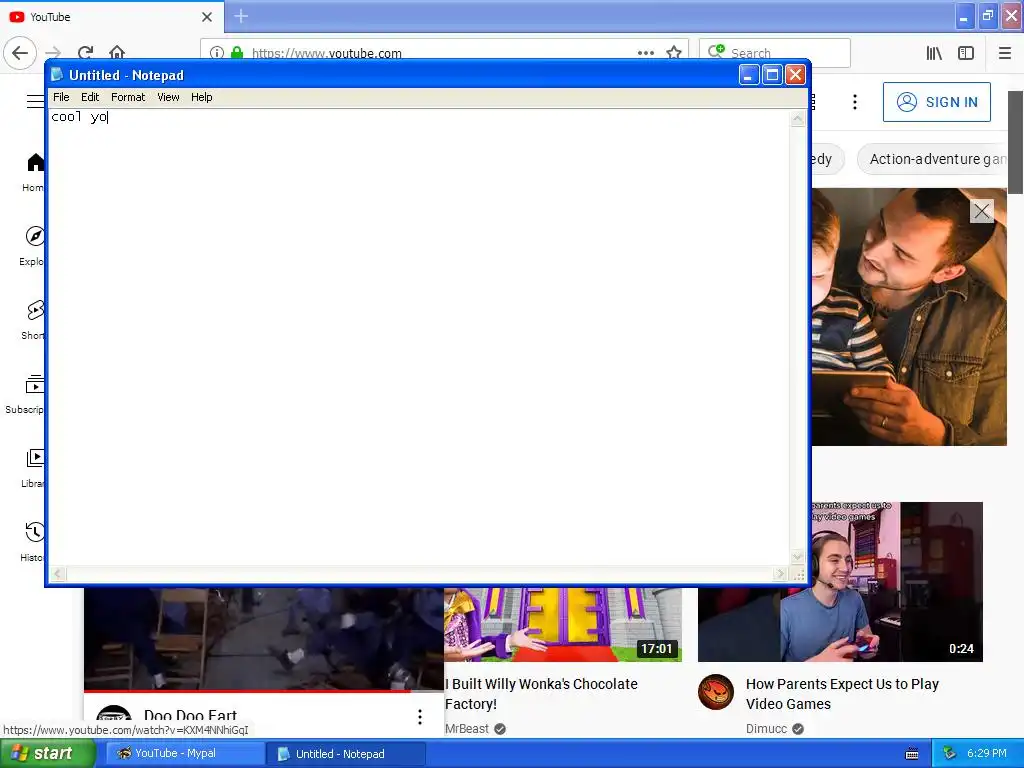Viewport: 1024px width, 768px height.
Task: Click the Dimucc channel avatar
Action: 716,692
